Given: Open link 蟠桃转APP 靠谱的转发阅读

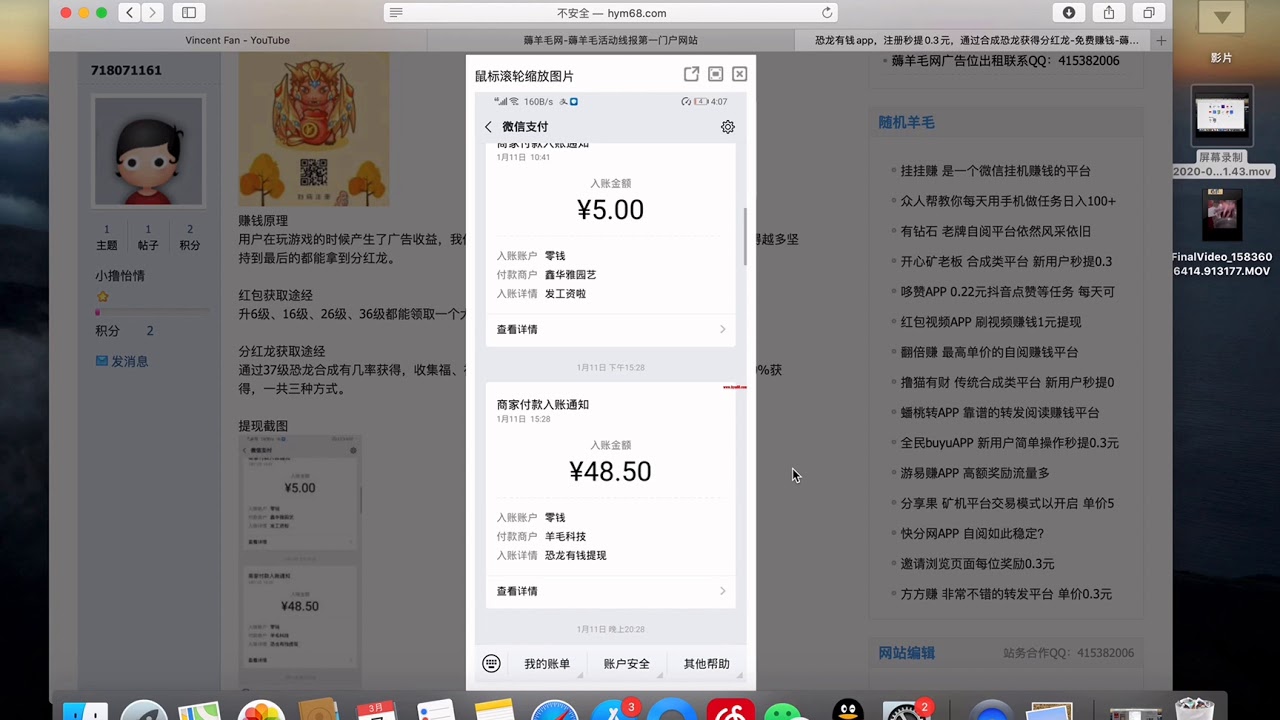Looking at the screenshot, I should pyautogui.click(x=1000, y=412).
